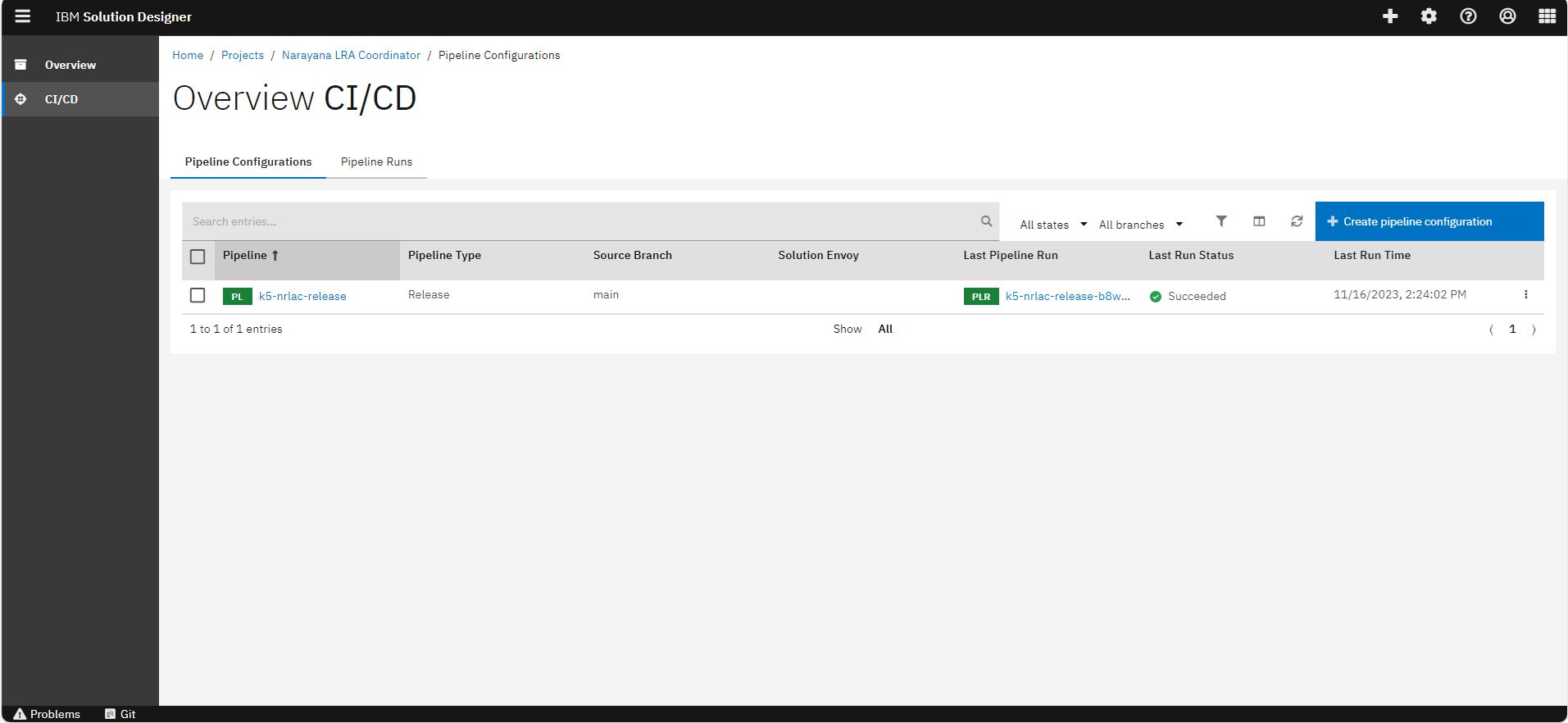Open the column settings icon
This screenshot has width=1568, height=723.
tap(1259, 221)
